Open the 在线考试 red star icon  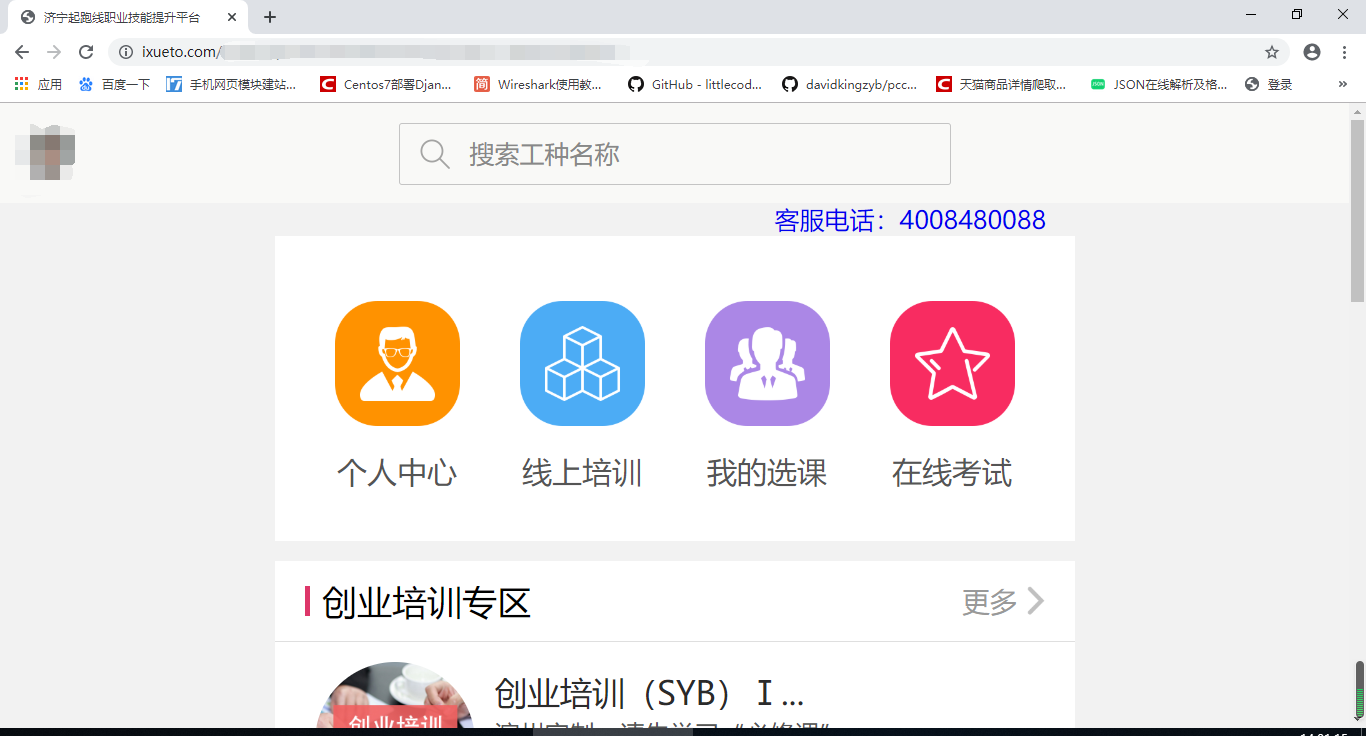click(x=952, y=363)
